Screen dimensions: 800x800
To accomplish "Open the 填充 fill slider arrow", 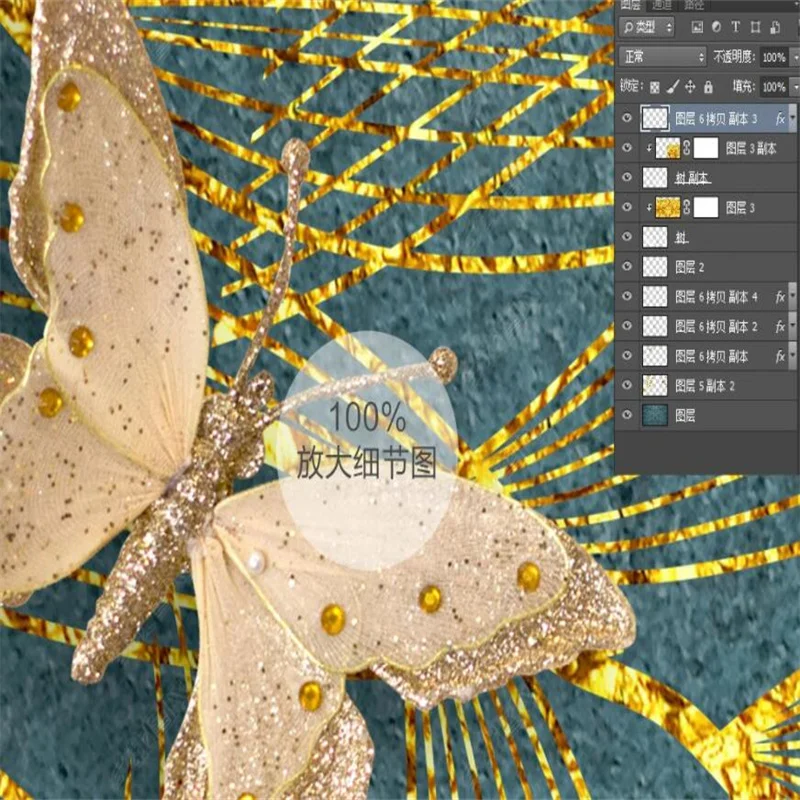I will click(795, 87).
